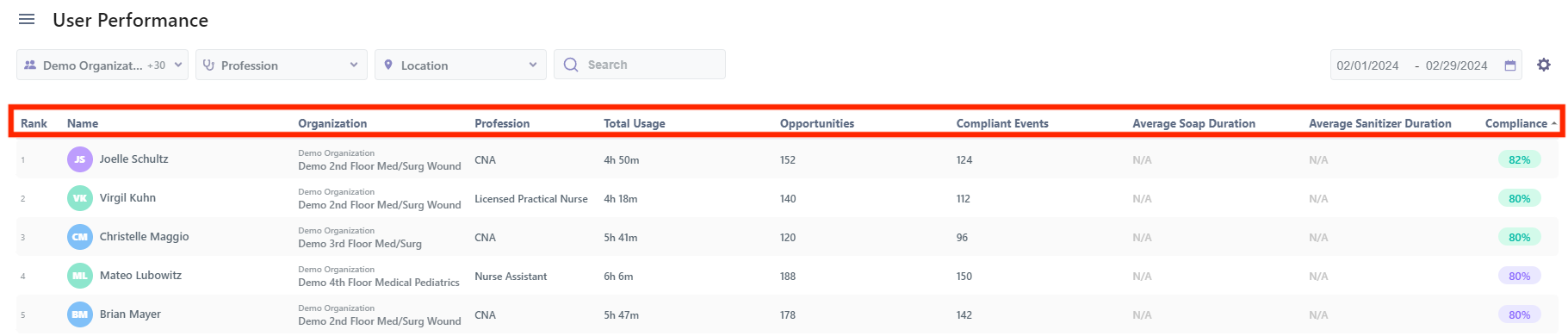Sort by Compliant Events column header
1568x336 pixels.
(1002, 123)
